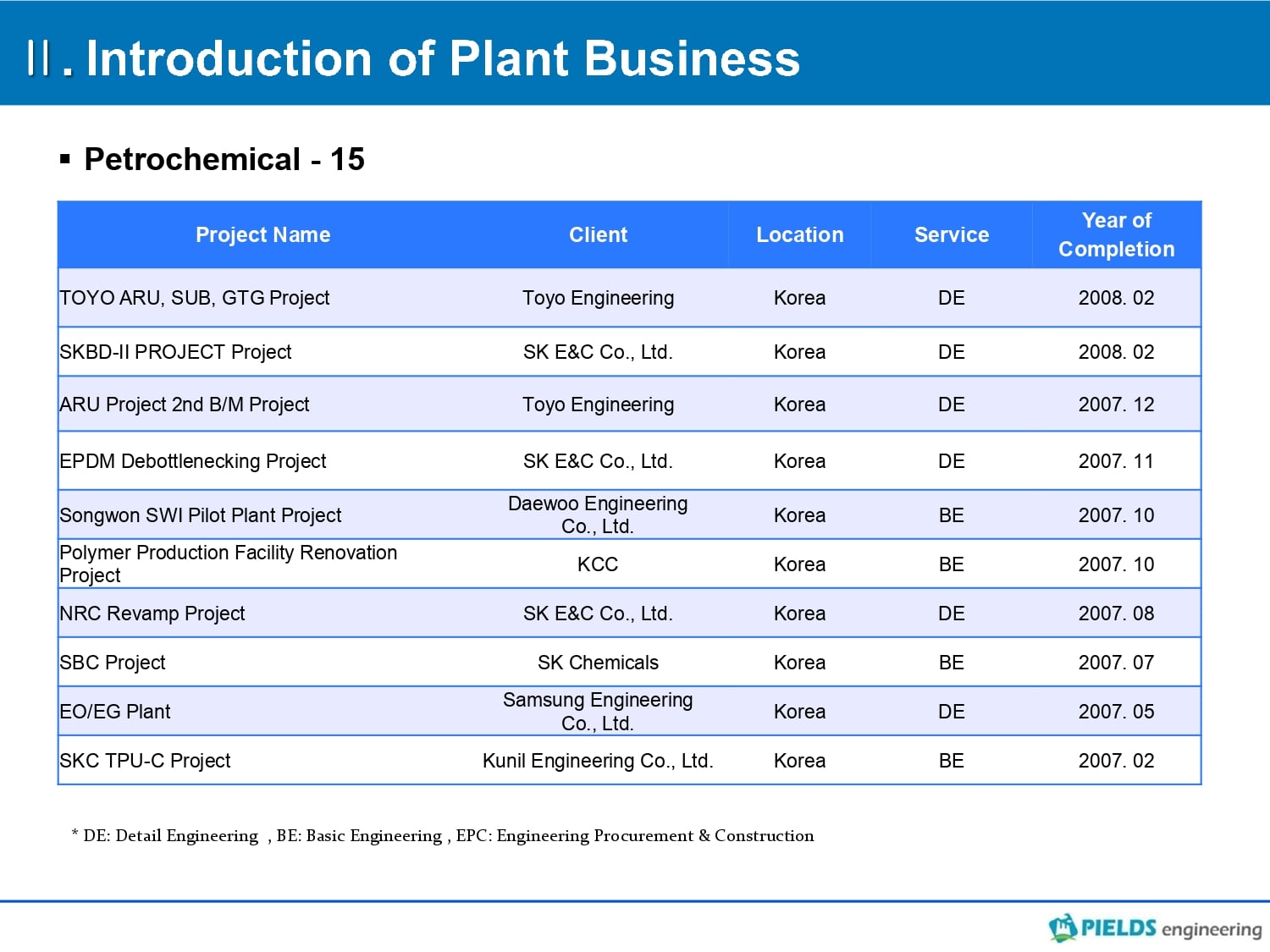Click the Location column header
The height and width of the screenshot is (952, 1270).
pyautogui.click(x=799, y=234)
